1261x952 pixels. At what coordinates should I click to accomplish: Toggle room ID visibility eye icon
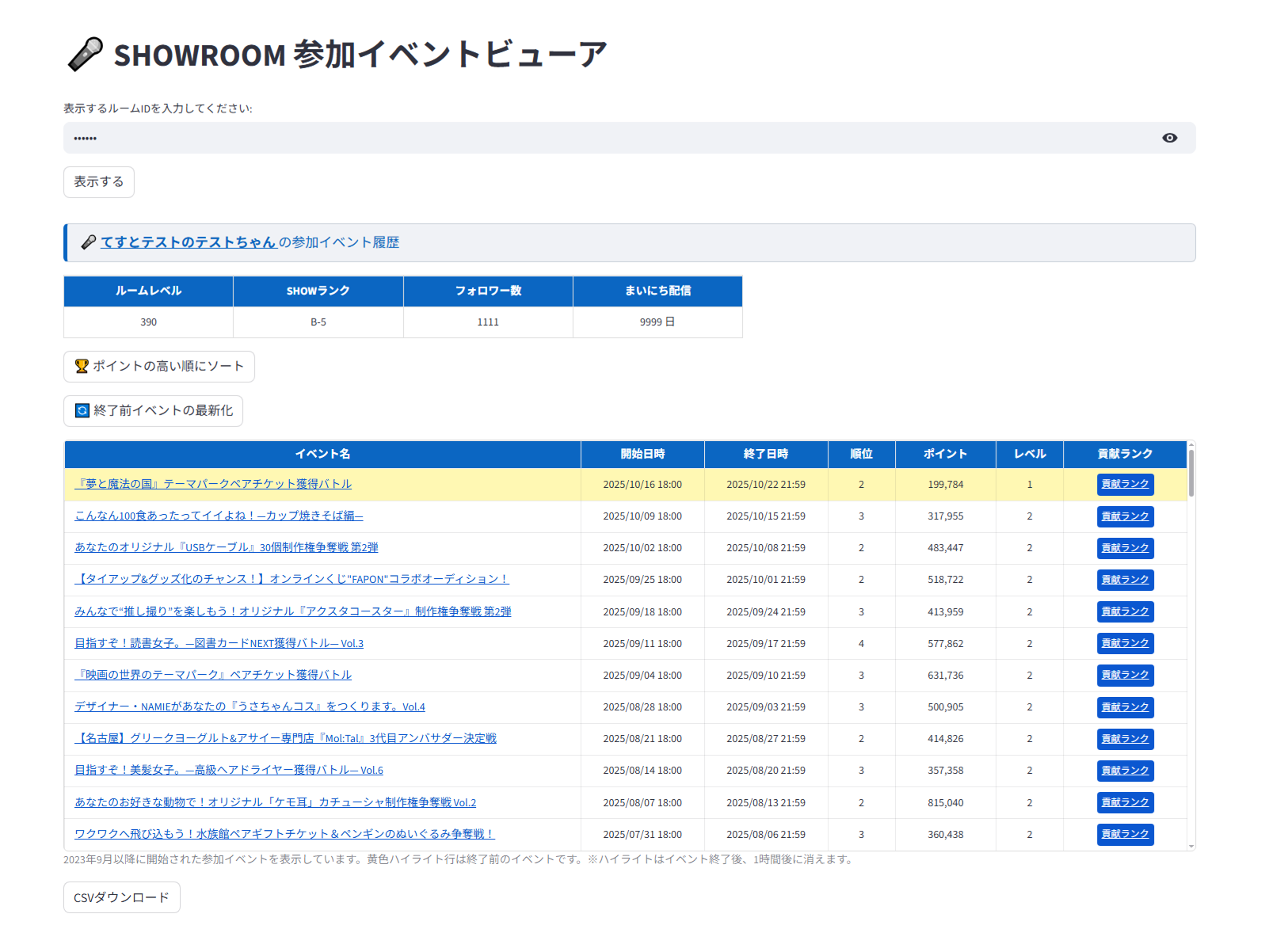[x=1169, y=138]
